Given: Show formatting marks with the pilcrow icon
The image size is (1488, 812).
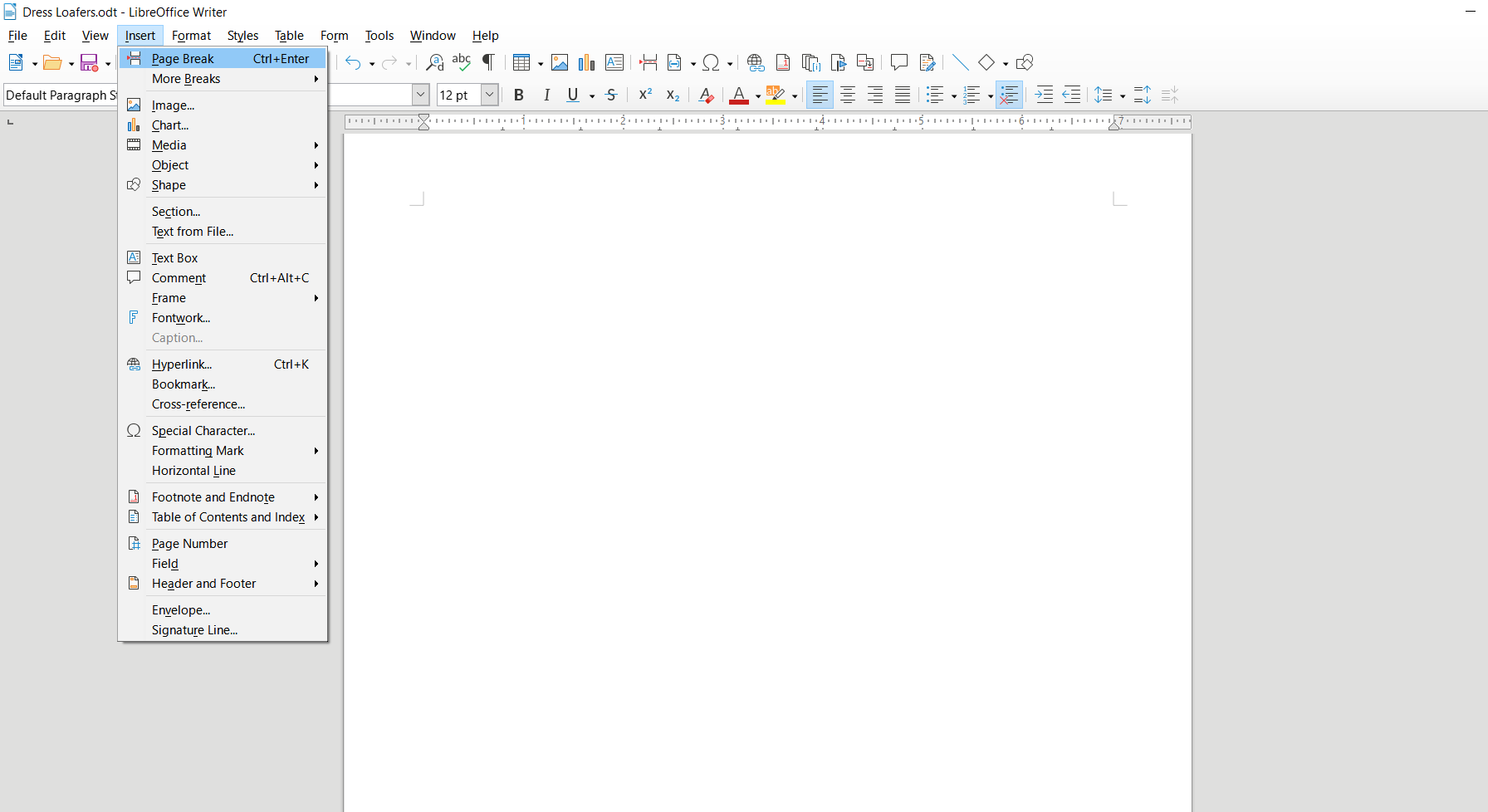Looking at the screenshot, I should 488,62.
